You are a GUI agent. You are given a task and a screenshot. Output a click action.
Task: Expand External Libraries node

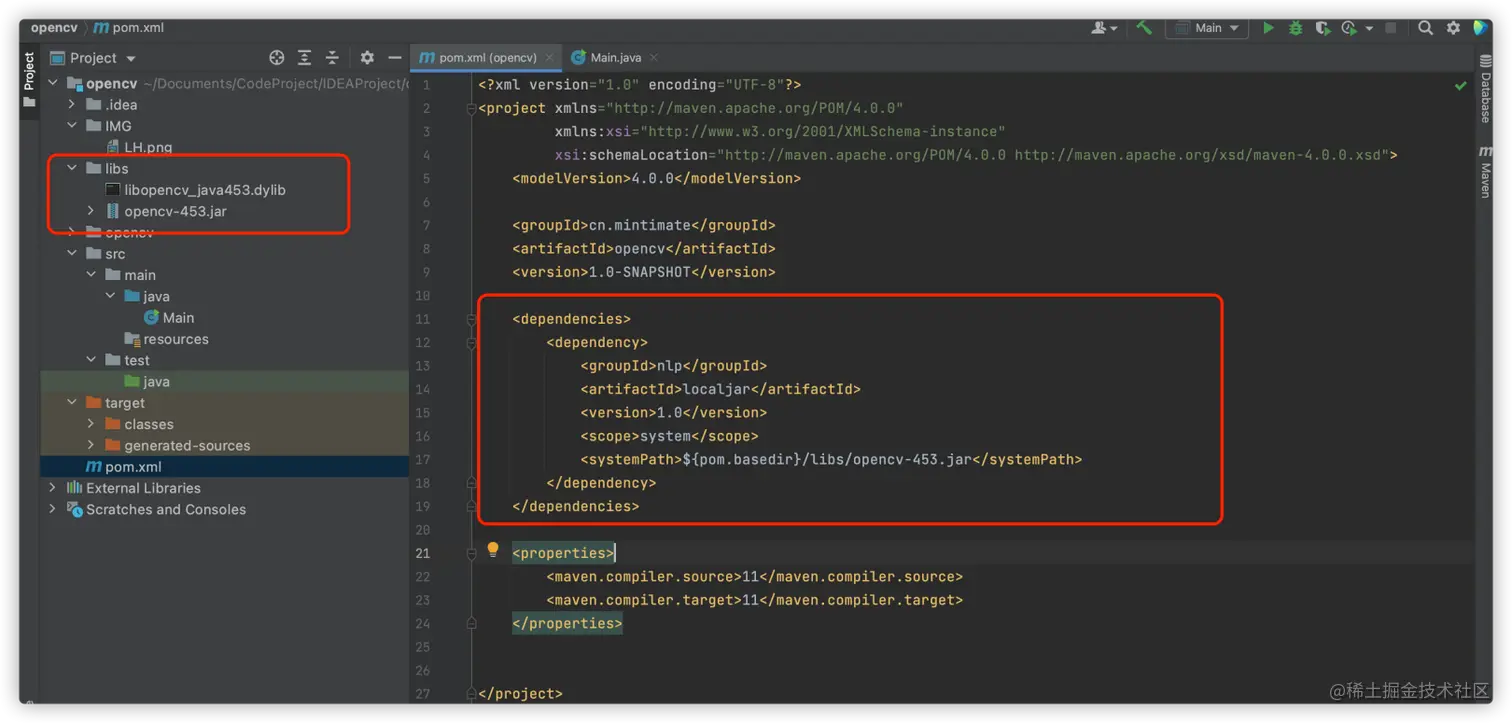point(53,488)
